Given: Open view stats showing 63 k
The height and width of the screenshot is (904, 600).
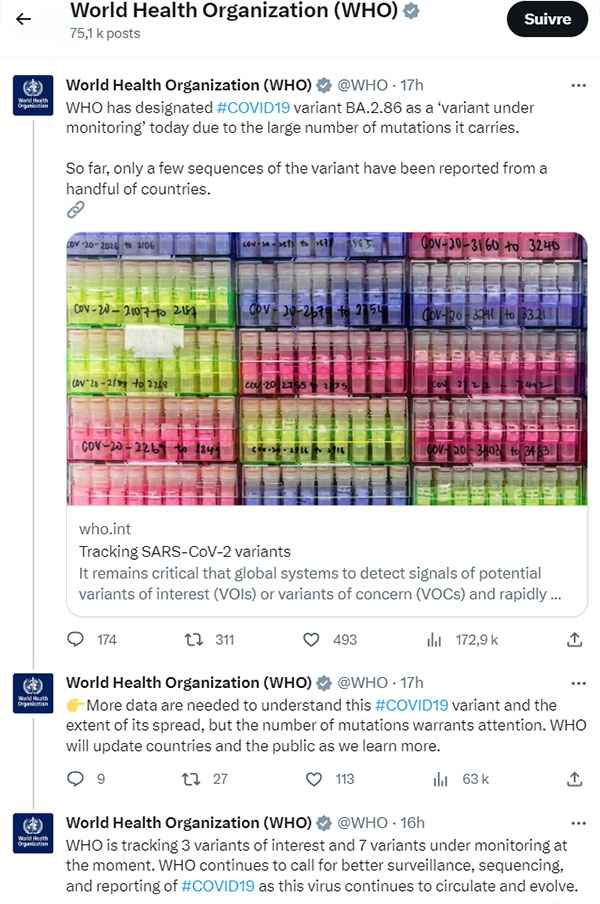Looking at the screenshot, I should tap(440, 779).
